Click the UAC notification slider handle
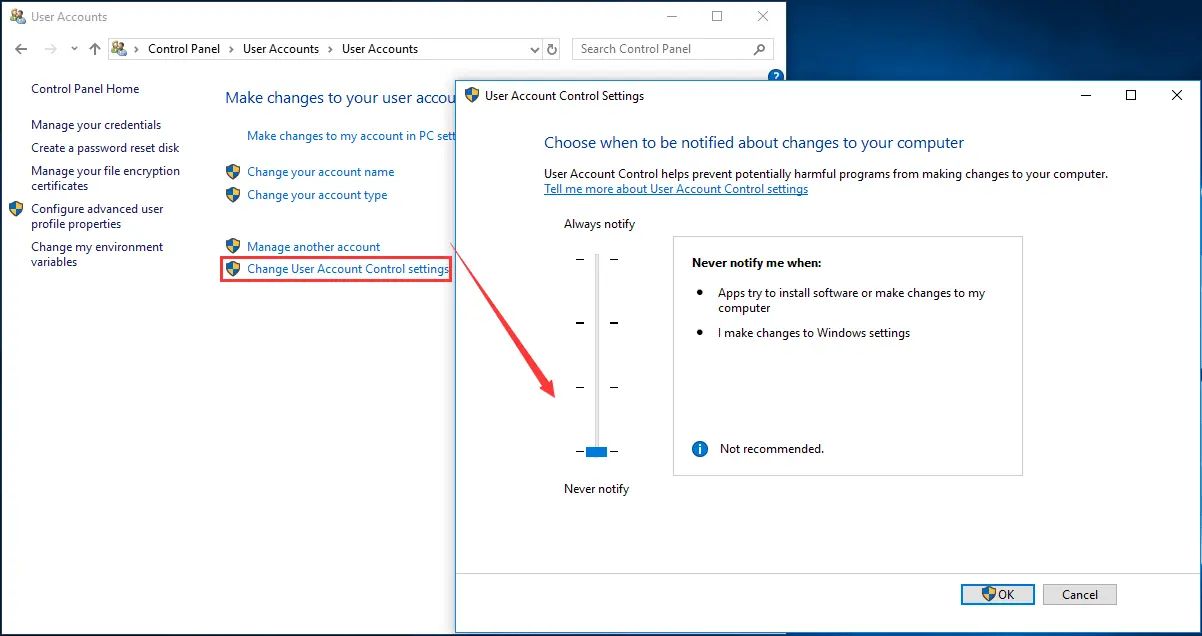 tap(596, 451)
